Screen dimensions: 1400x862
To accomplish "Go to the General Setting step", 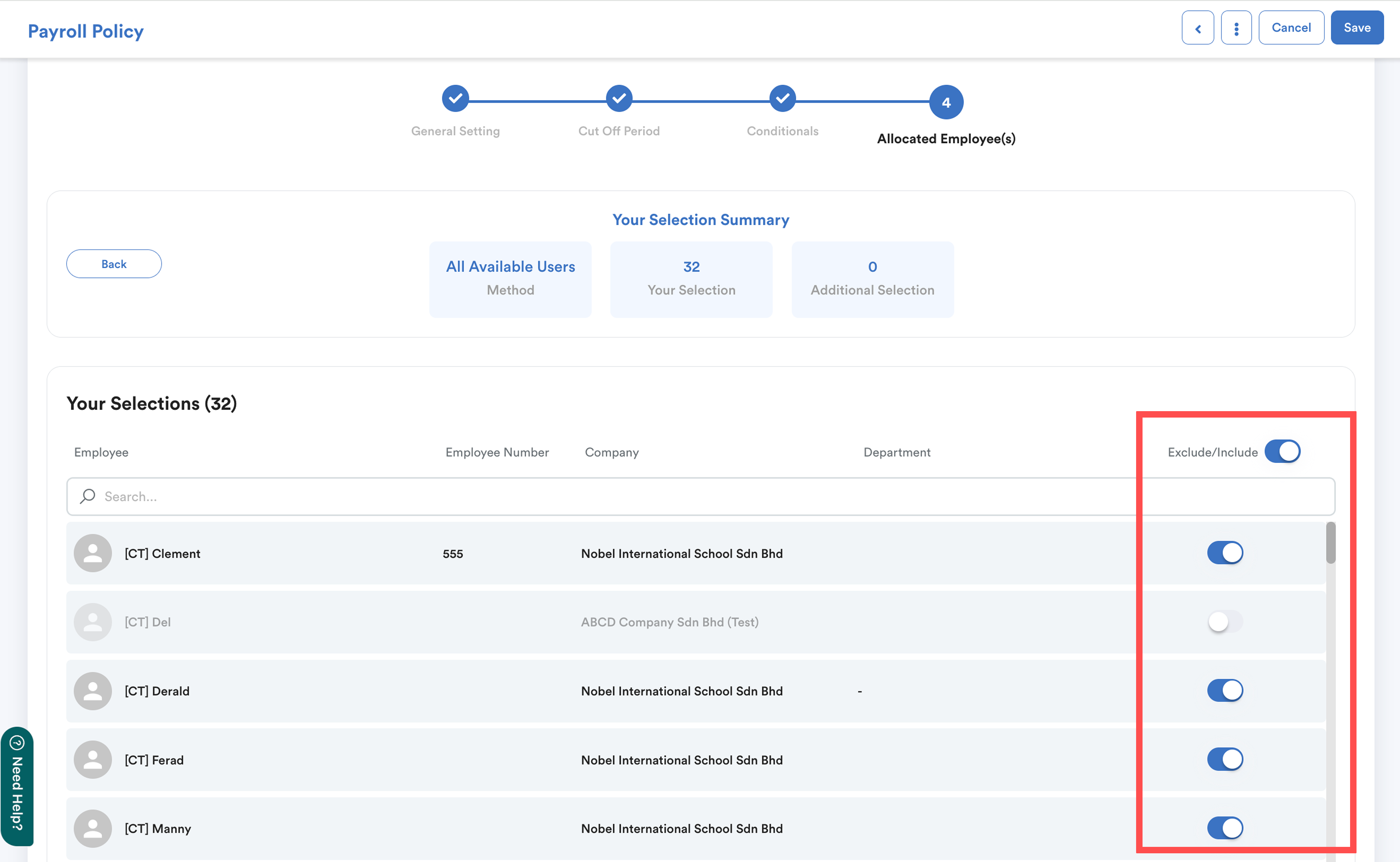I will tap(455, 99).
